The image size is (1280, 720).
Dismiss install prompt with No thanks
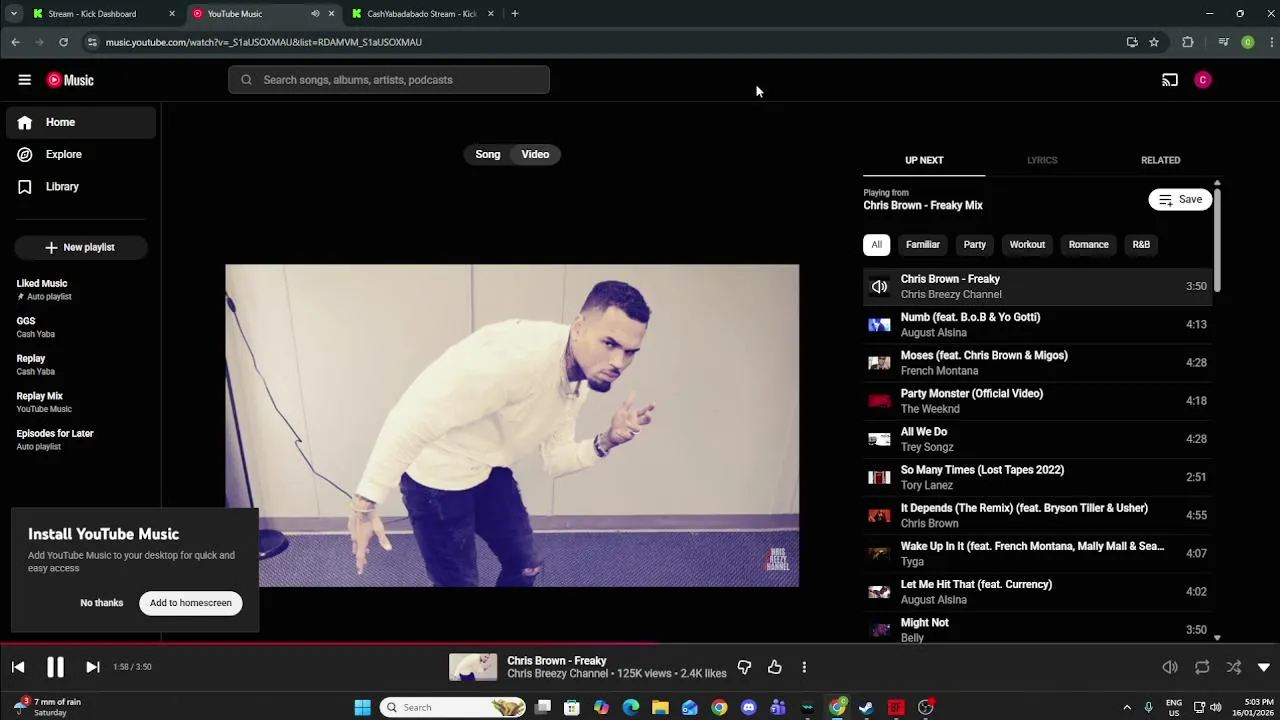tap(101, 603)
